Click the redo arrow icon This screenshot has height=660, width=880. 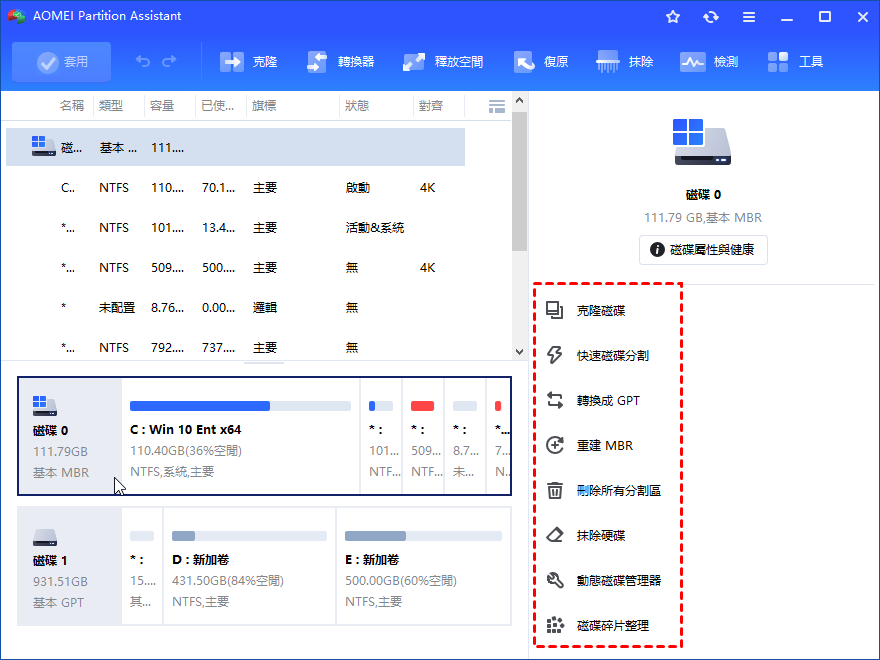(x=169, y=61)
